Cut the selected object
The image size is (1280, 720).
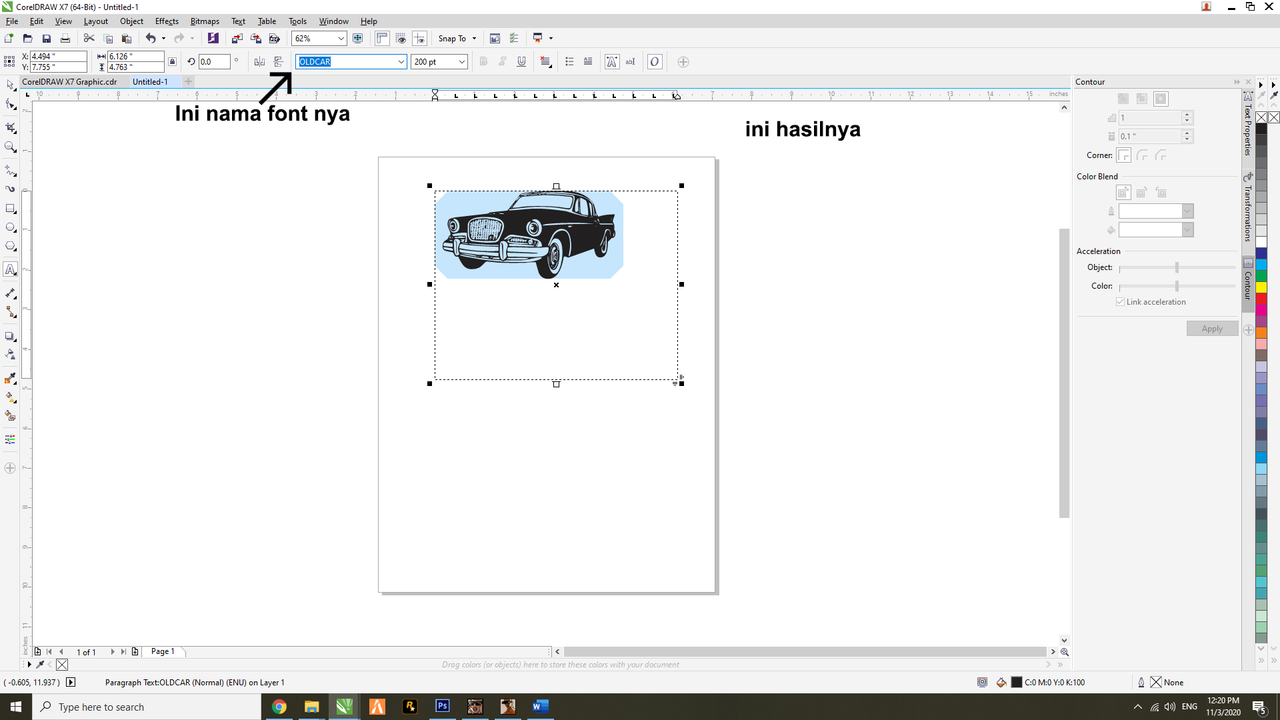(89, 38)
